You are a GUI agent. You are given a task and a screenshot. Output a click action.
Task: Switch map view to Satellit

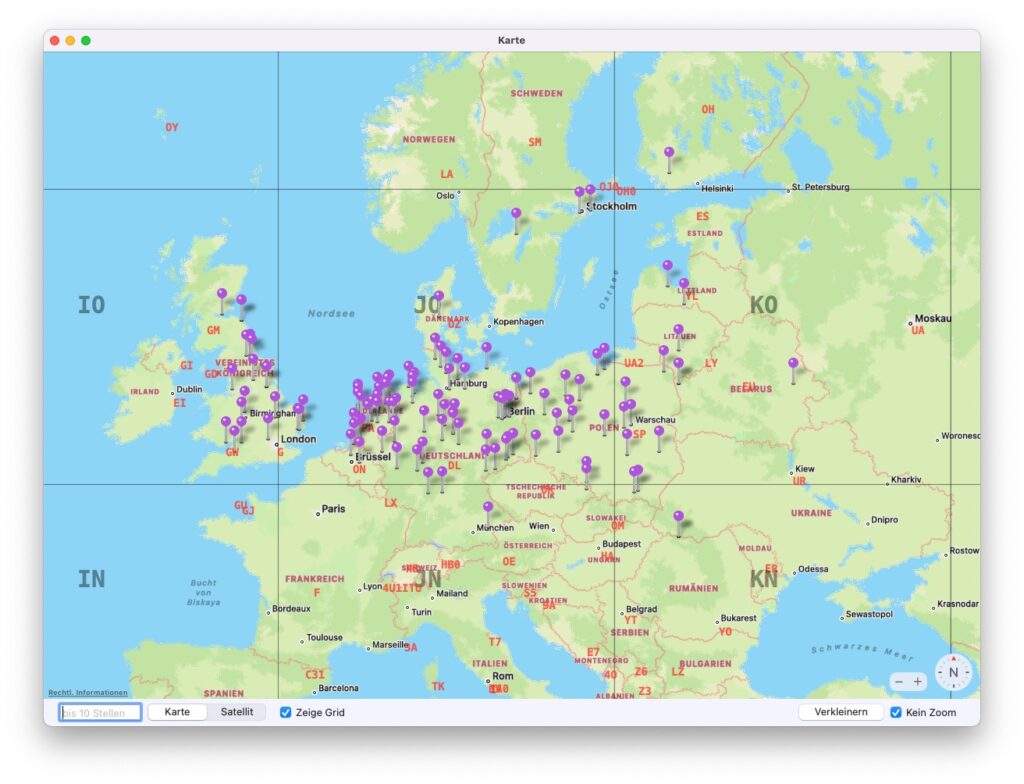pos(236,712)
